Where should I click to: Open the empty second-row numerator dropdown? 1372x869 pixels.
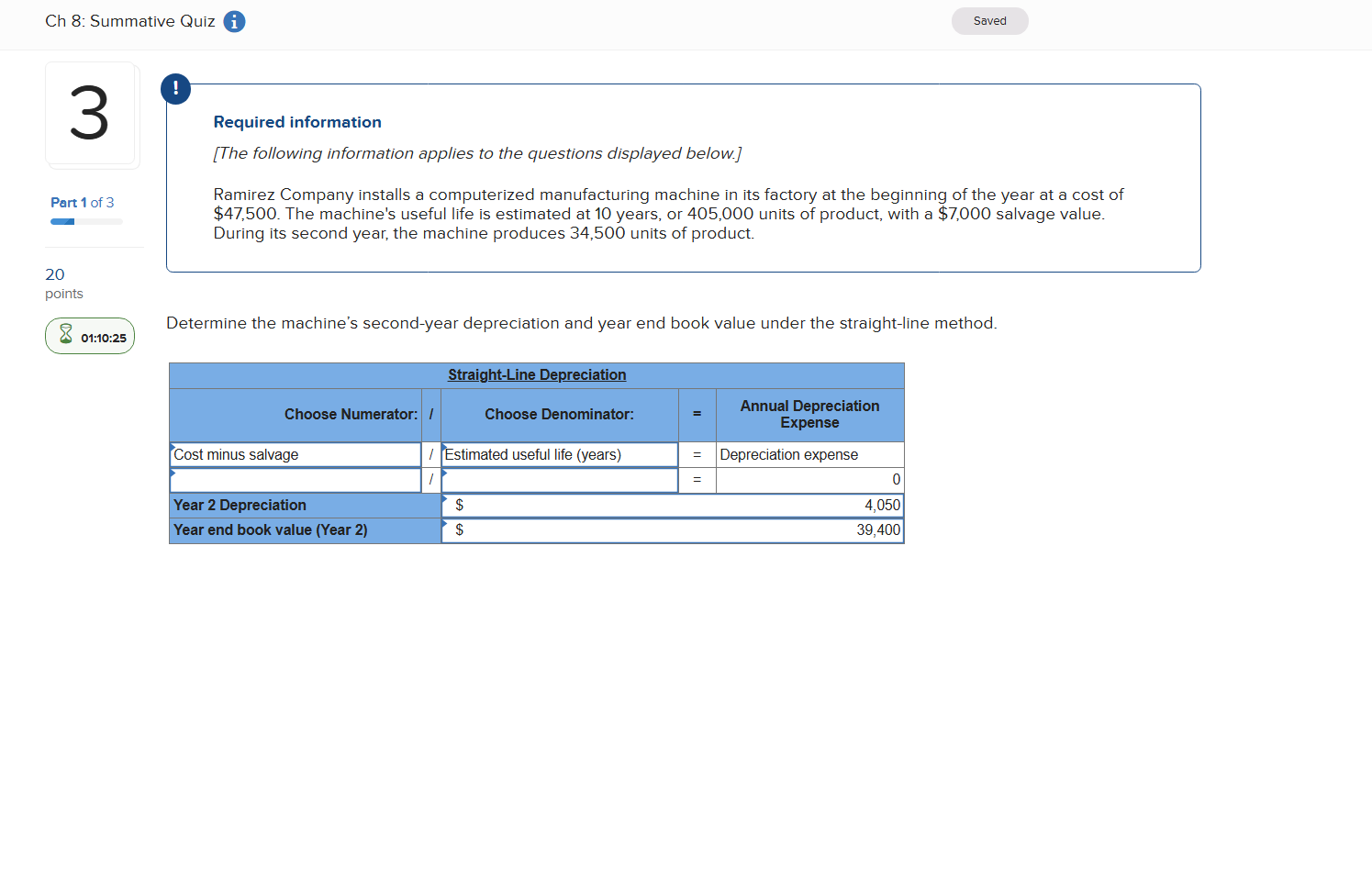click(x=296, y=479)
